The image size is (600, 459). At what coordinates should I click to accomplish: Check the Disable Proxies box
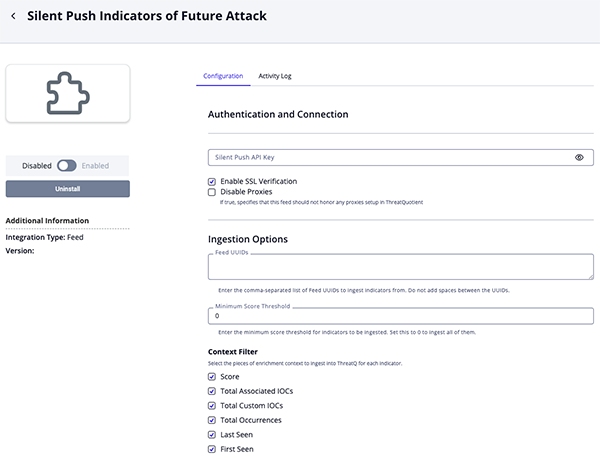point(212,192)
